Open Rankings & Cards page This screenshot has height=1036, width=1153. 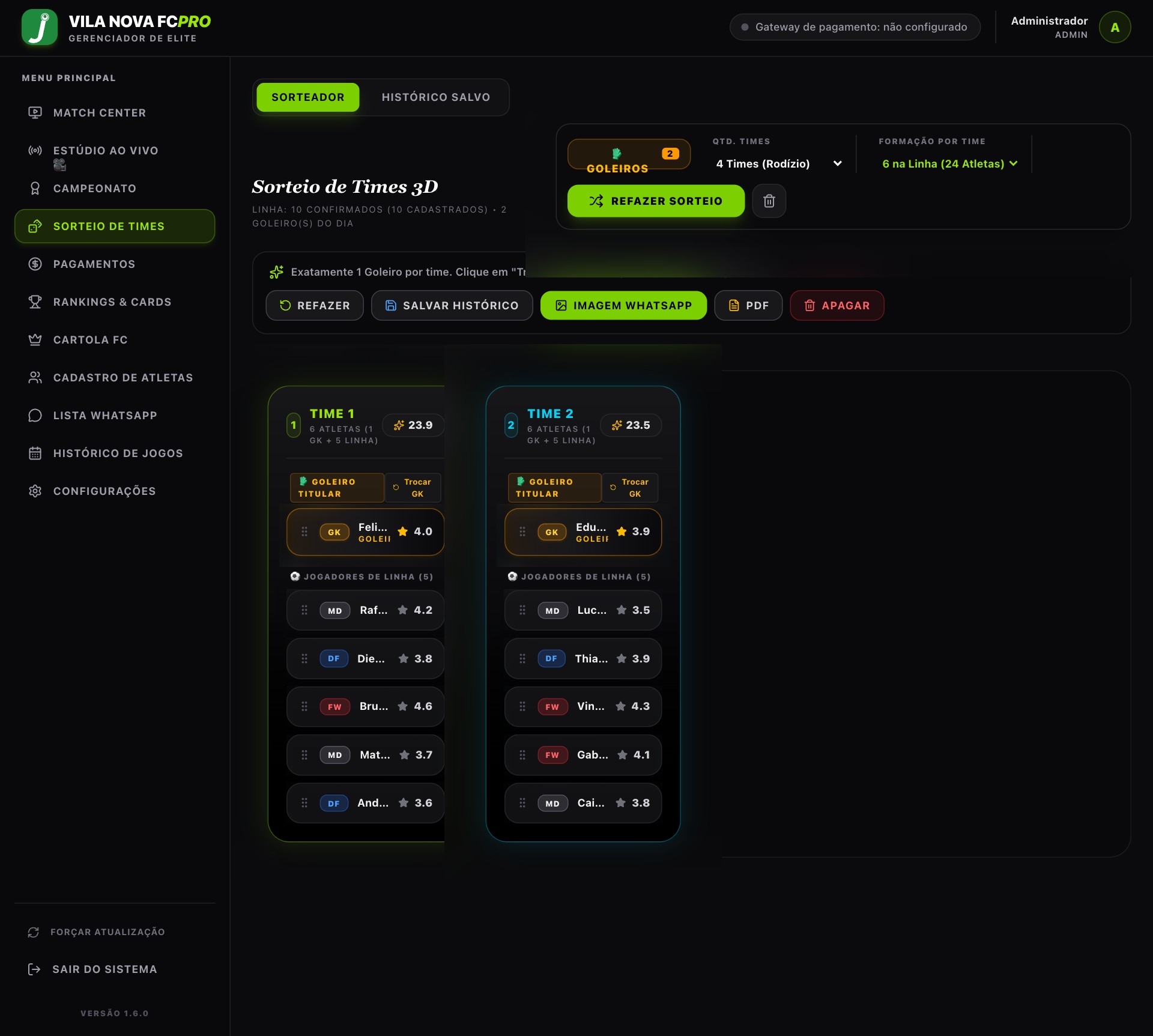click(x=115, y=302)
